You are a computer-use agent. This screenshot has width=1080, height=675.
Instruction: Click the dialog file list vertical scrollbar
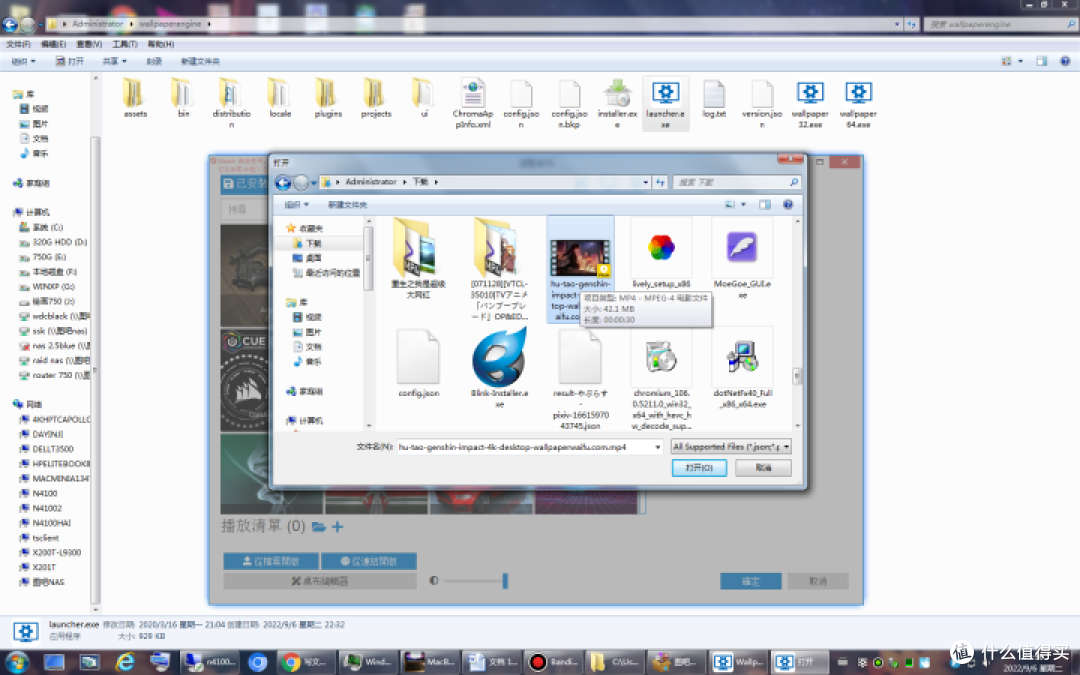coord(797,322)
